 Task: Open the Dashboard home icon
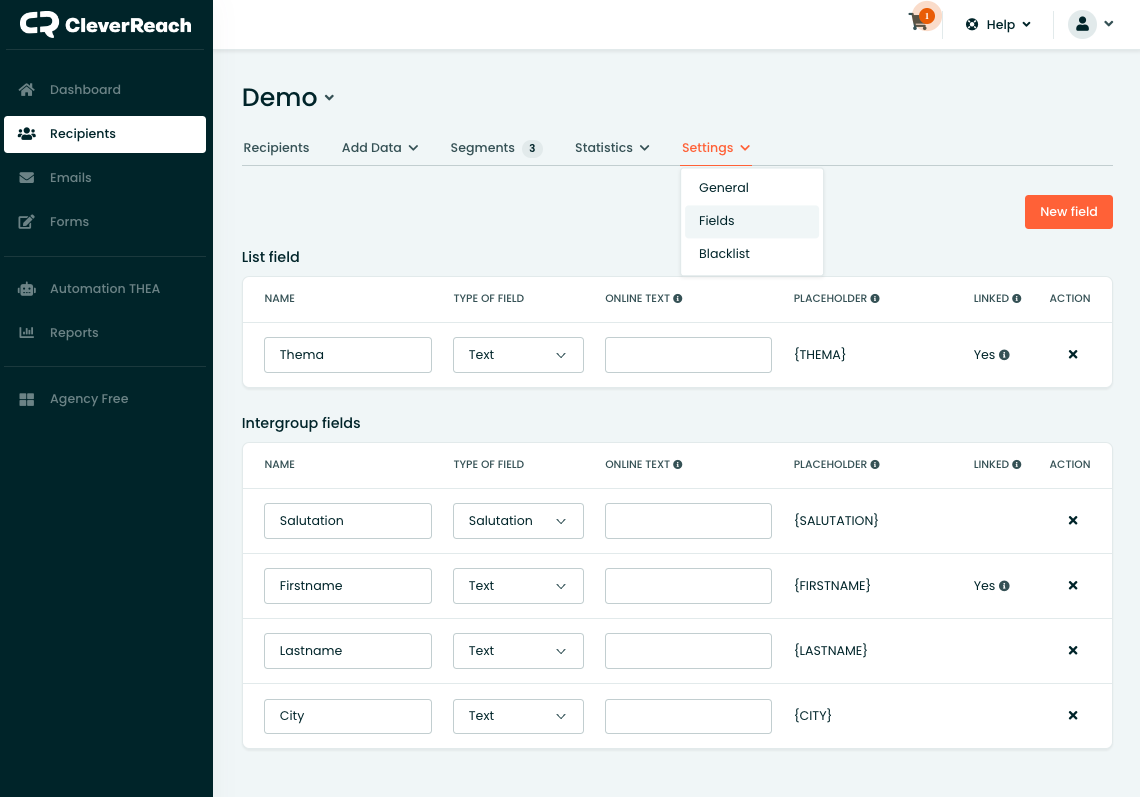26,89
